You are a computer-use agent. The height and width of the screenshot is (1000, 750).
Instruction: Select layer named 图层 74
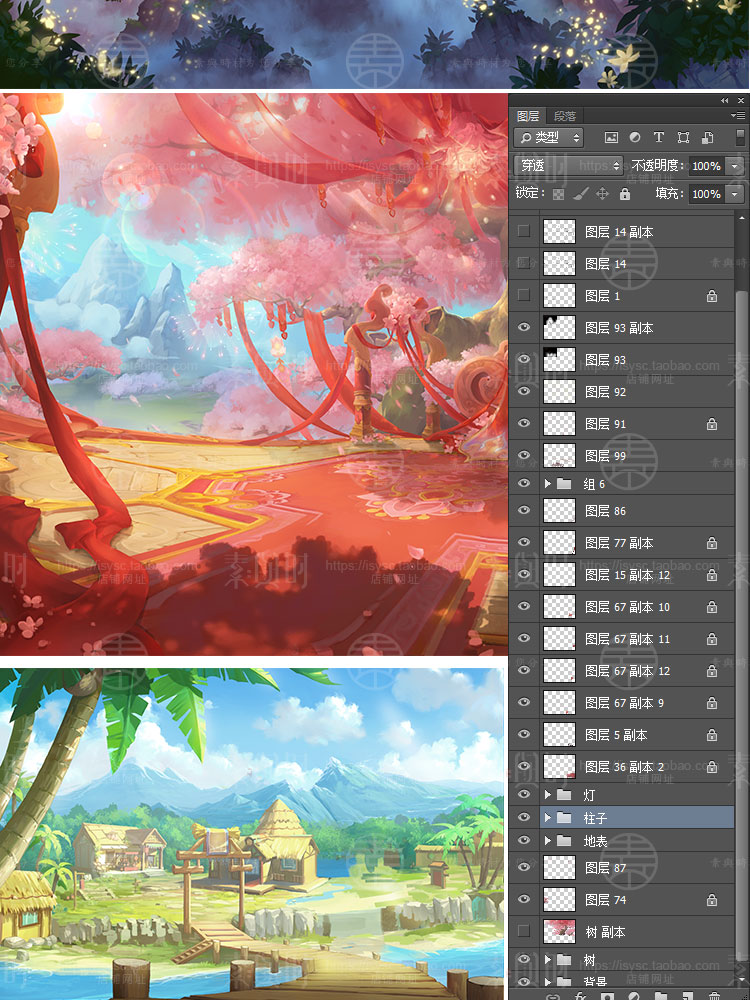click(x=605, y=900)
